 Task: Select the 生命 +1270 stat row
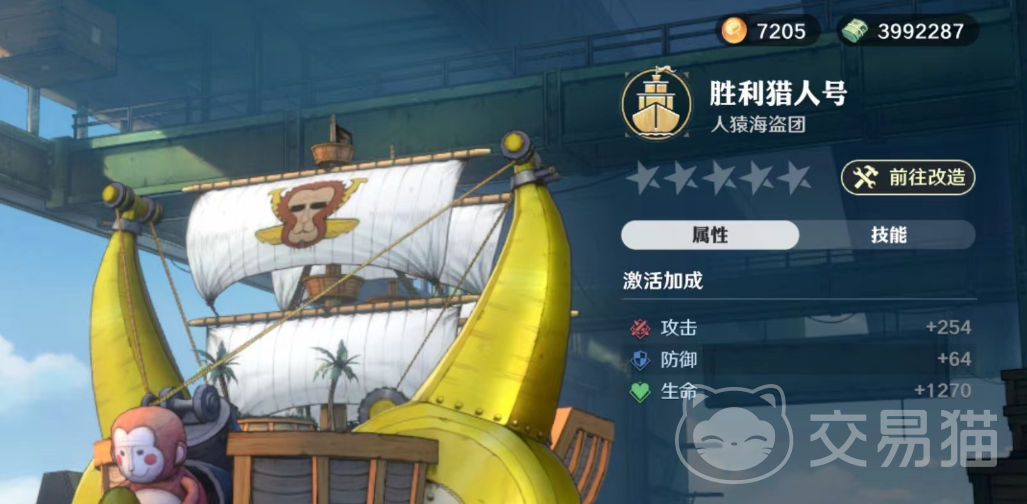click(799, 391)
